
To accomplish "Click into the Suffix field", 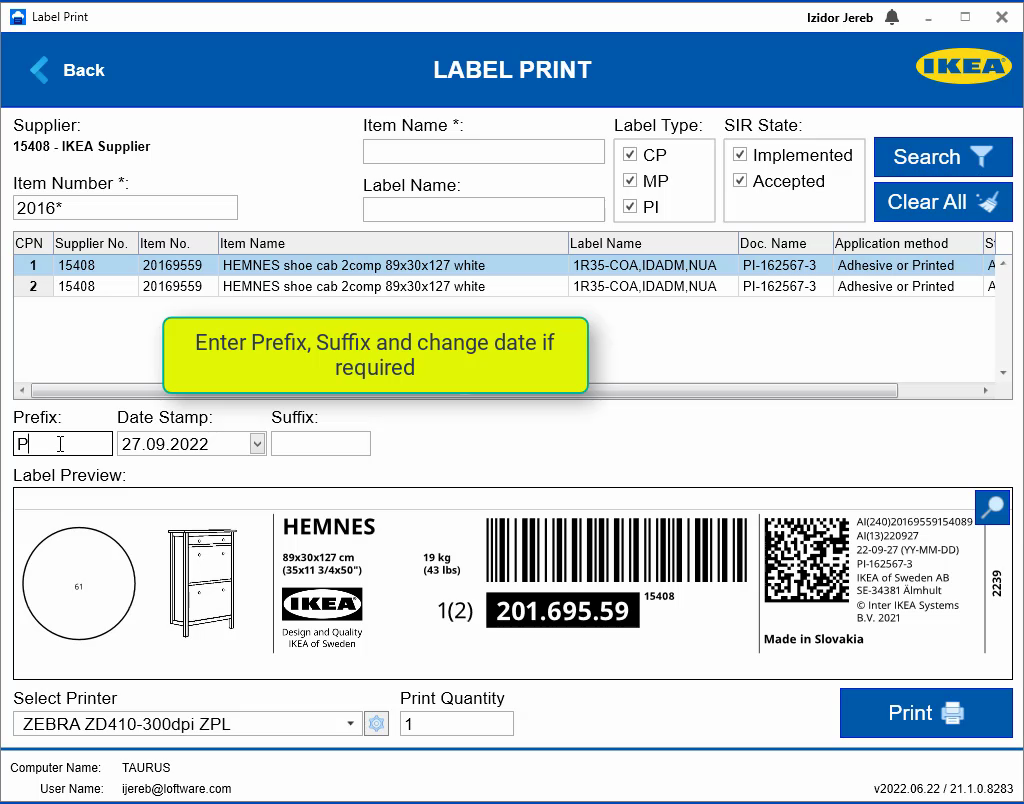I will coord(321,444).
